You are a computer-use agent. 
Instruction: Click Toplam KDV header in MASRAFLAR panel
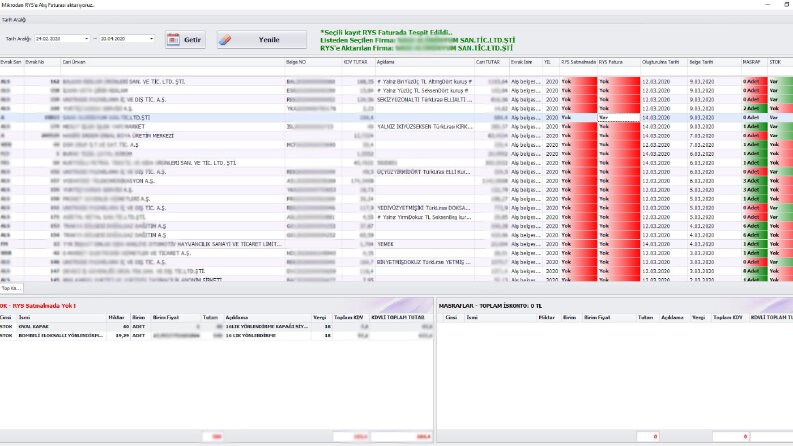(x=729, y=318)
